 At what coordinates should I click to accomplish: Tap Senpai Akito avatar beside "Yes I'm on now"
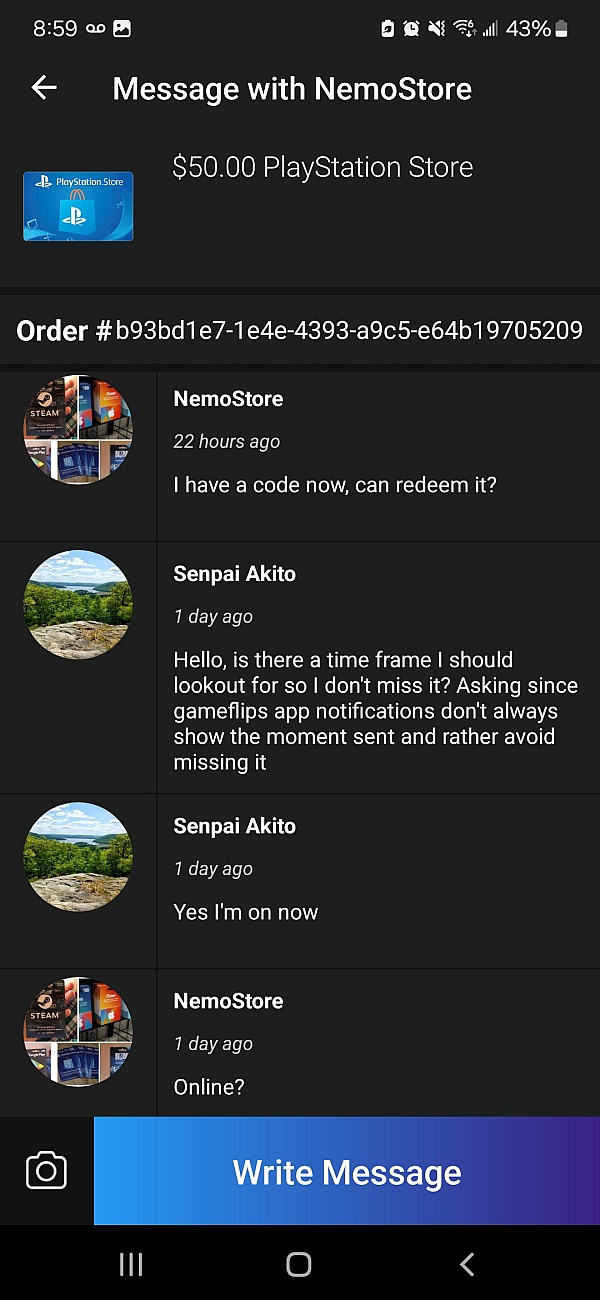(x=78, y=856)
